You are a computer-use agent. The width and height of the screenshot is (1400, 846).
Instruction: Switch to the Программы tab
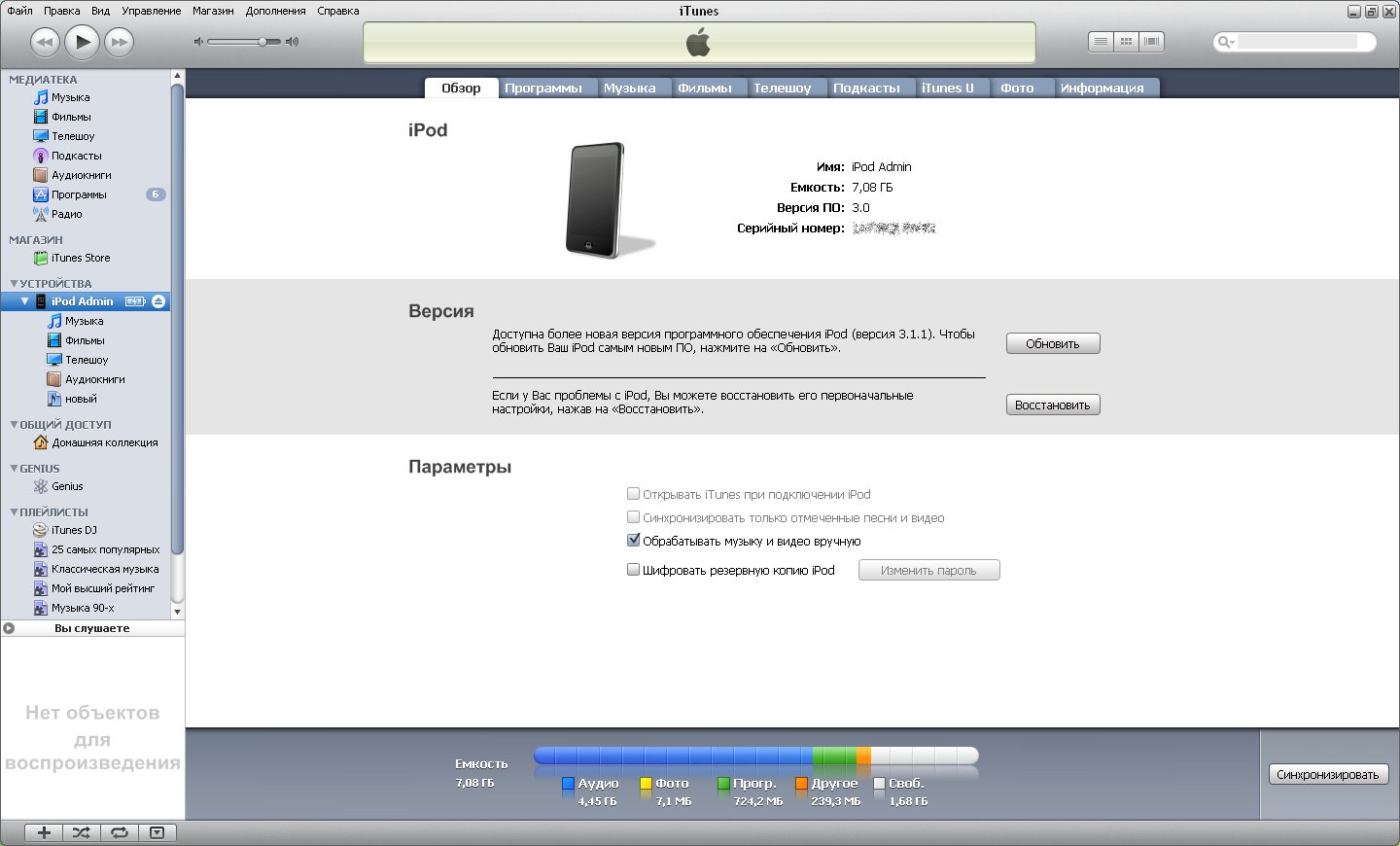542,88
